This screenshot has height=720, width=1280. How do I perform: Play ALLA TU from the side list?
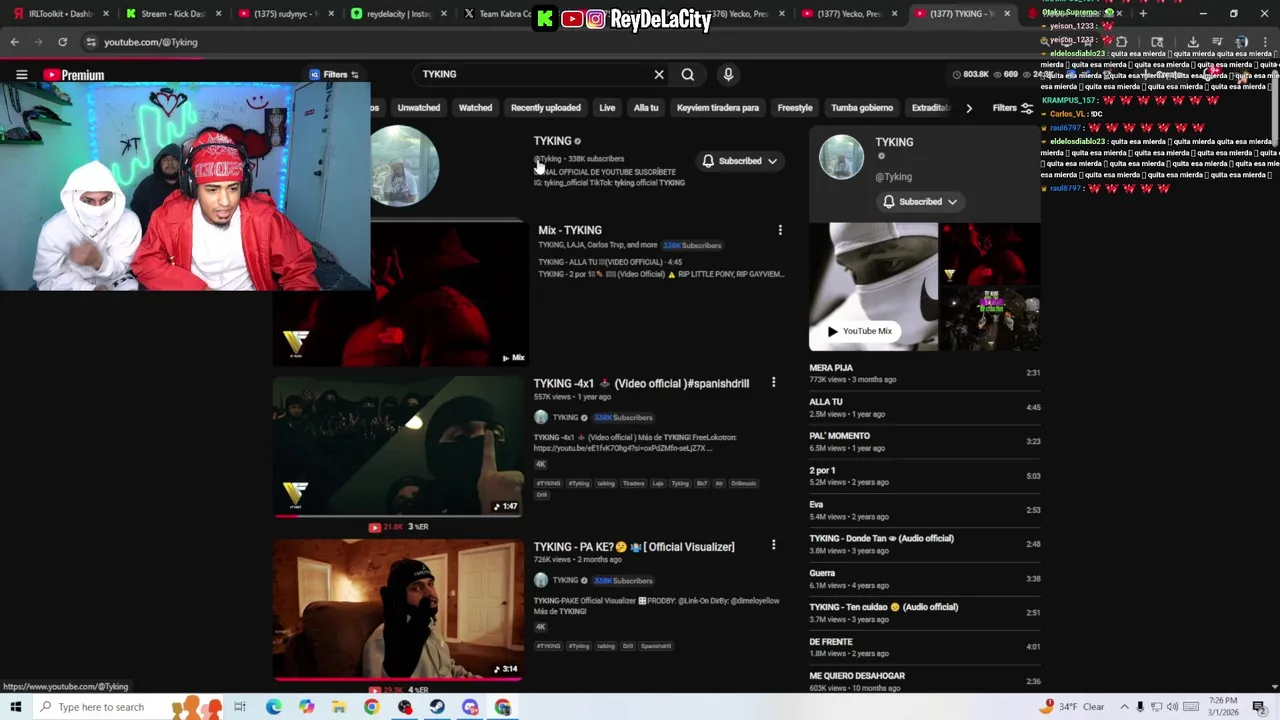coord(925,407)
